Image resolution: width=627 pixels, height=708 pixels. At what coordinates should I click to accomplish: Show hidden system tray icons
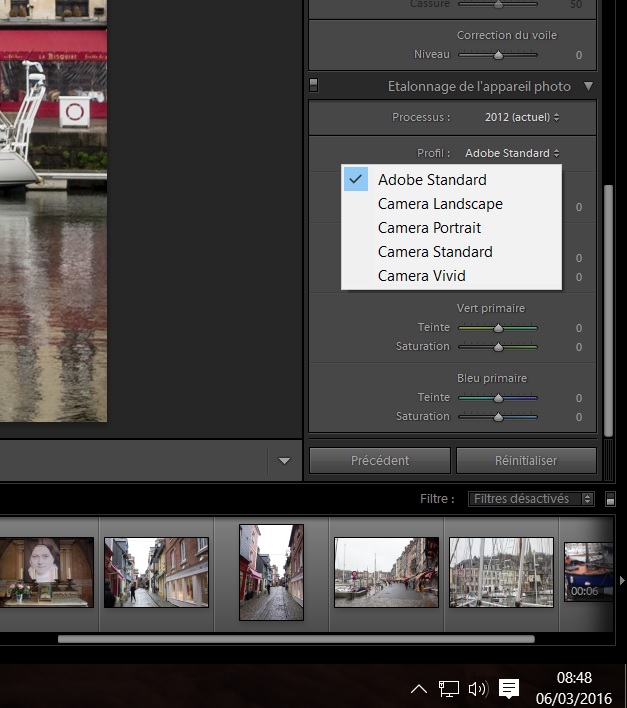click(418, 689)
